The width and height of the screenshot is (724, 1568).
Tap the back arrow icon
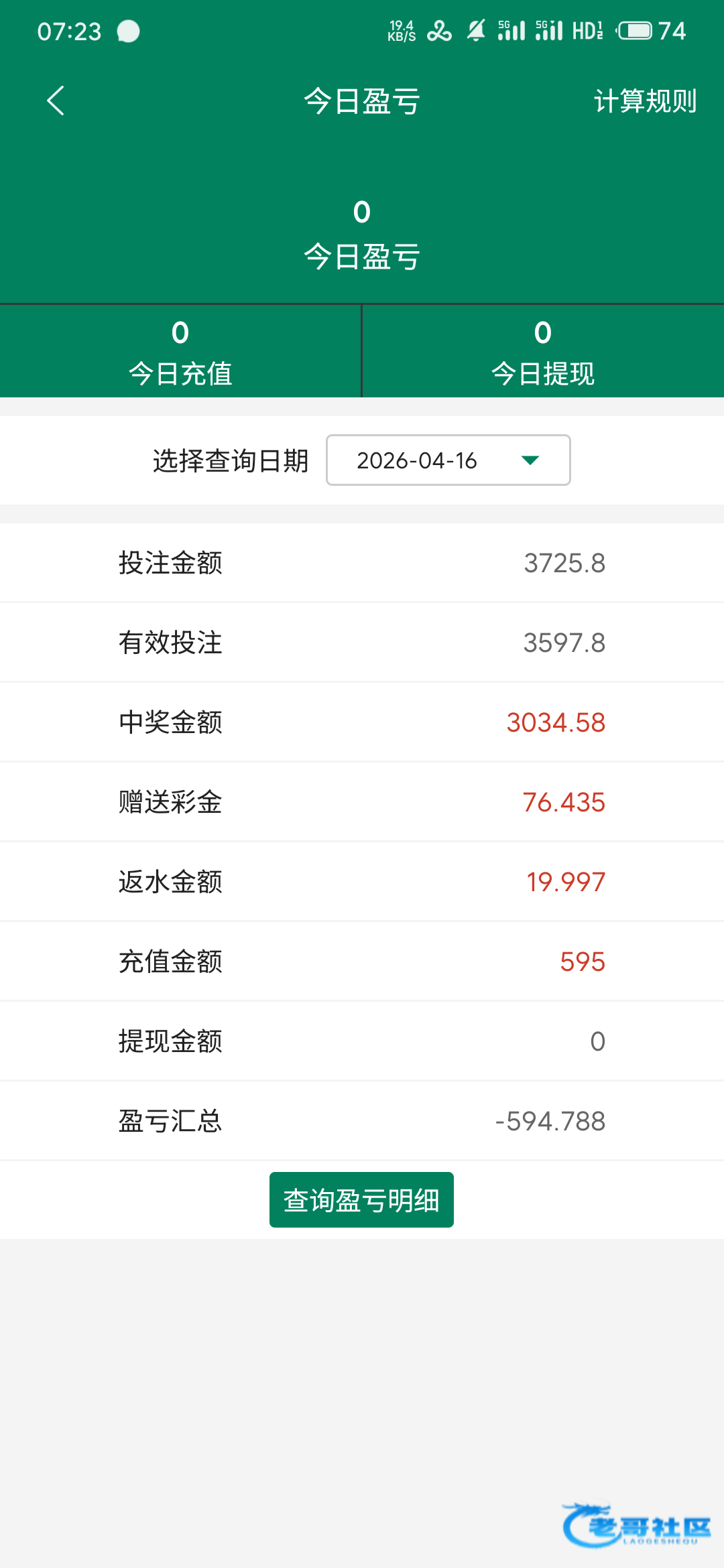click(56, 101)
